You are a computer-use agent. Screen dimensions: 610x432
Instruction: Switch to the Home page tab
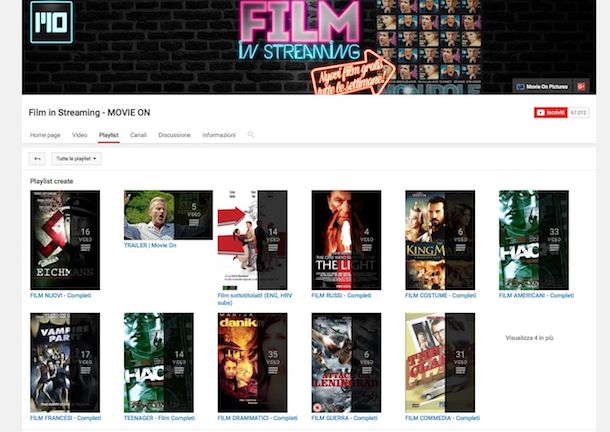pyautogui.click(x=45, y=135)
